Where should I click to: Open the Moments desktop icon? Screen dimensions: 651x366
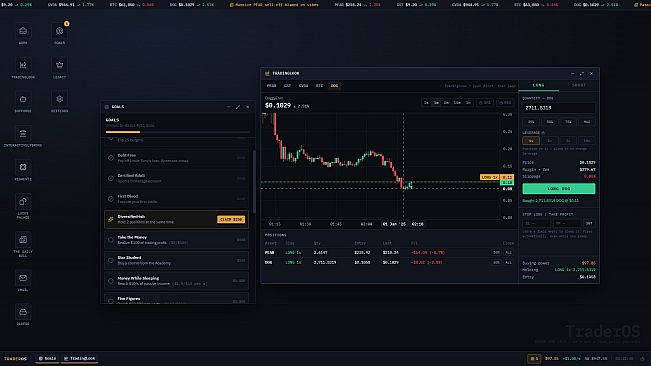click(x=23, y=167)
